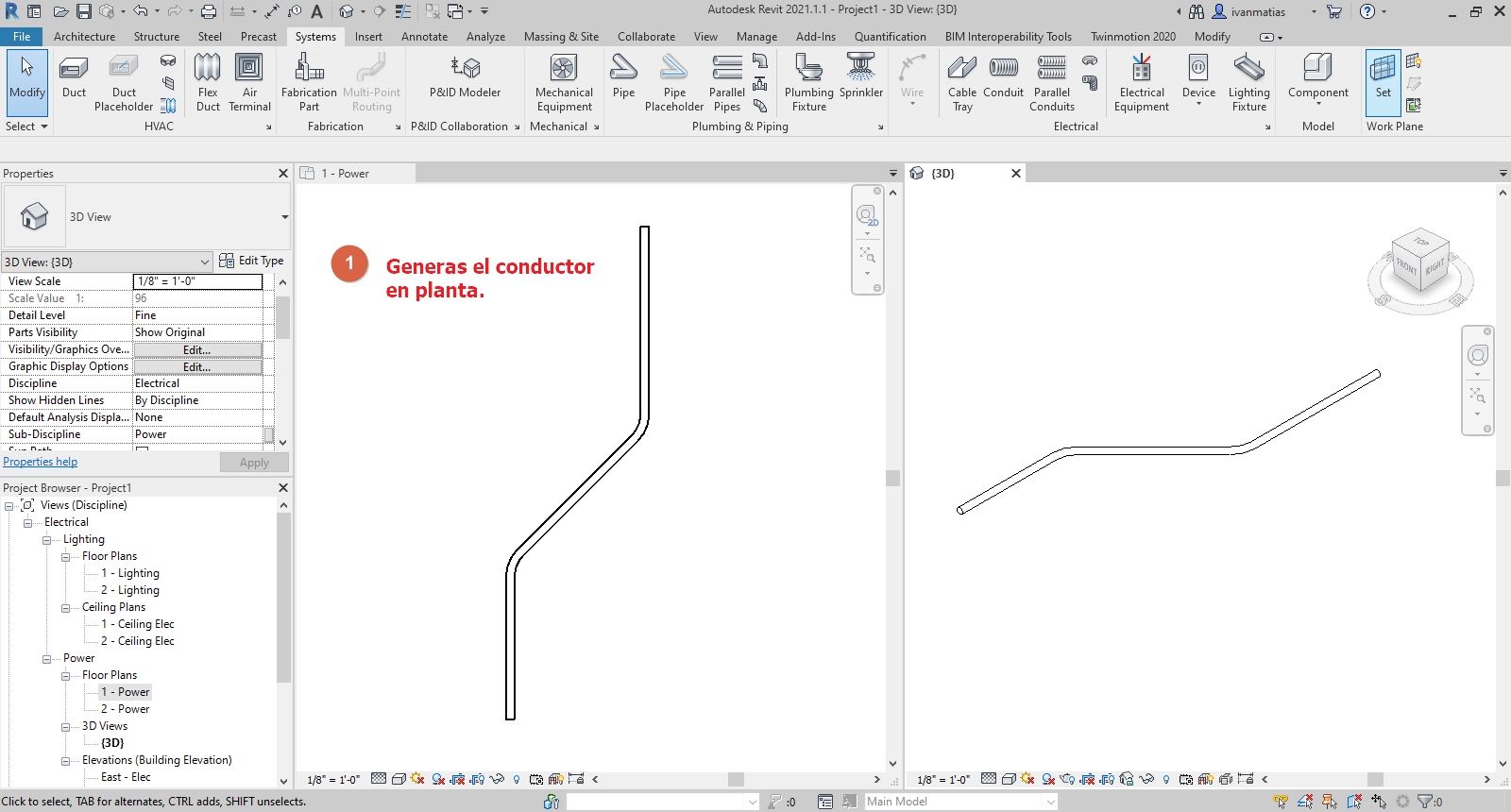The image size is (1511, 812).
Task: Open the Fabrication Part tool
Action: point(309,83)
